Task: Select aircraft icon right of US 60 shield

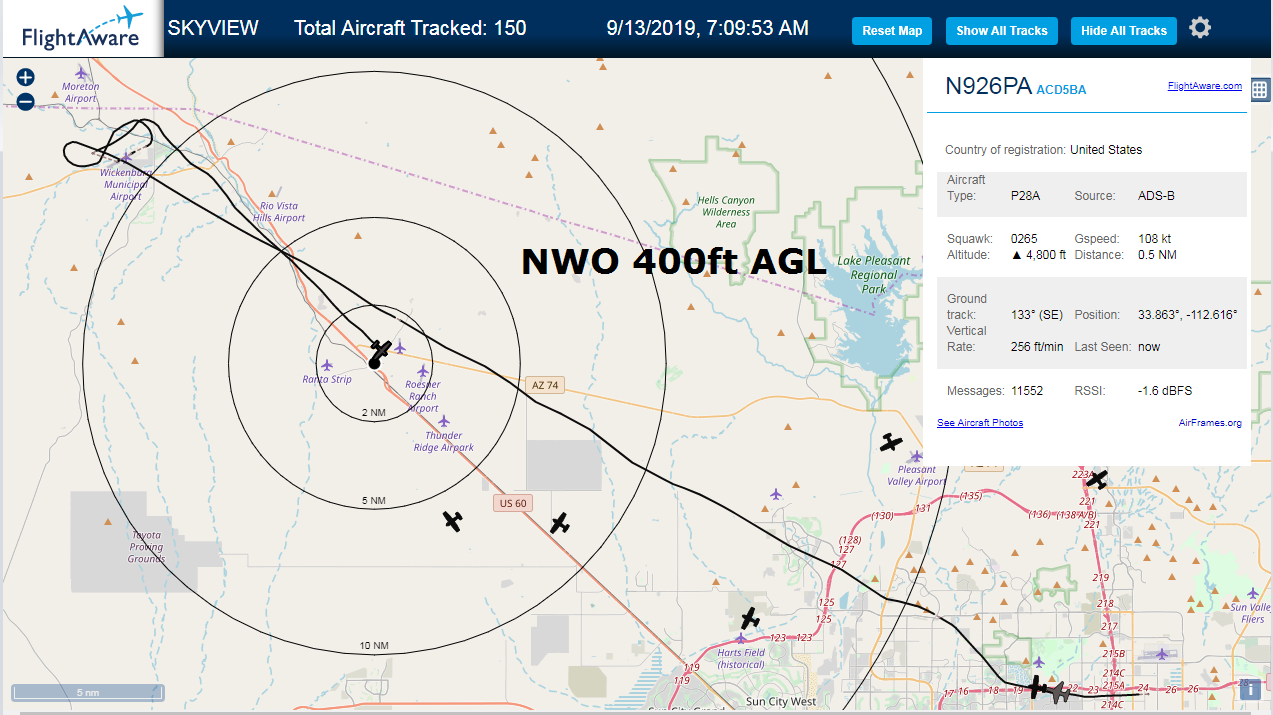Action: point(560,522)
